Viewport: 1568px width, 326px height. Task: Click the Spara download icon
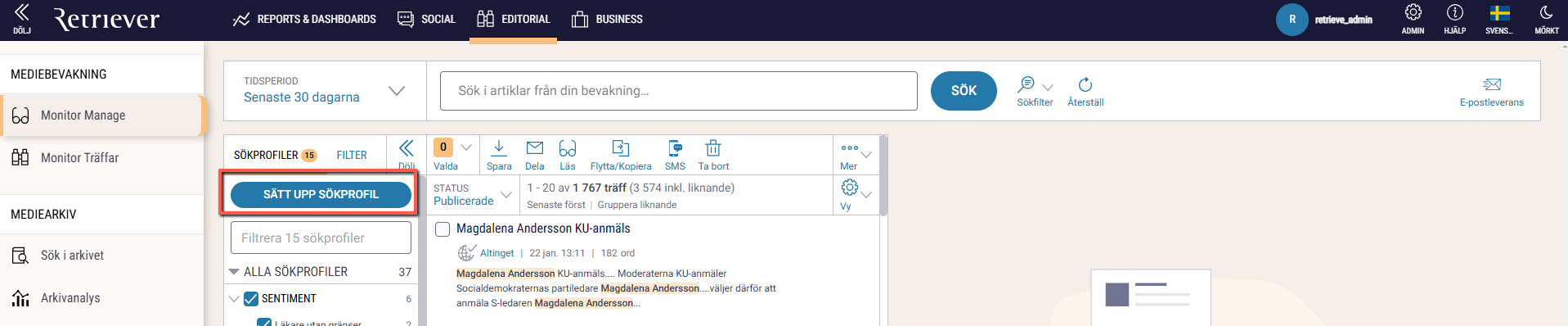[x=499, y=148]
